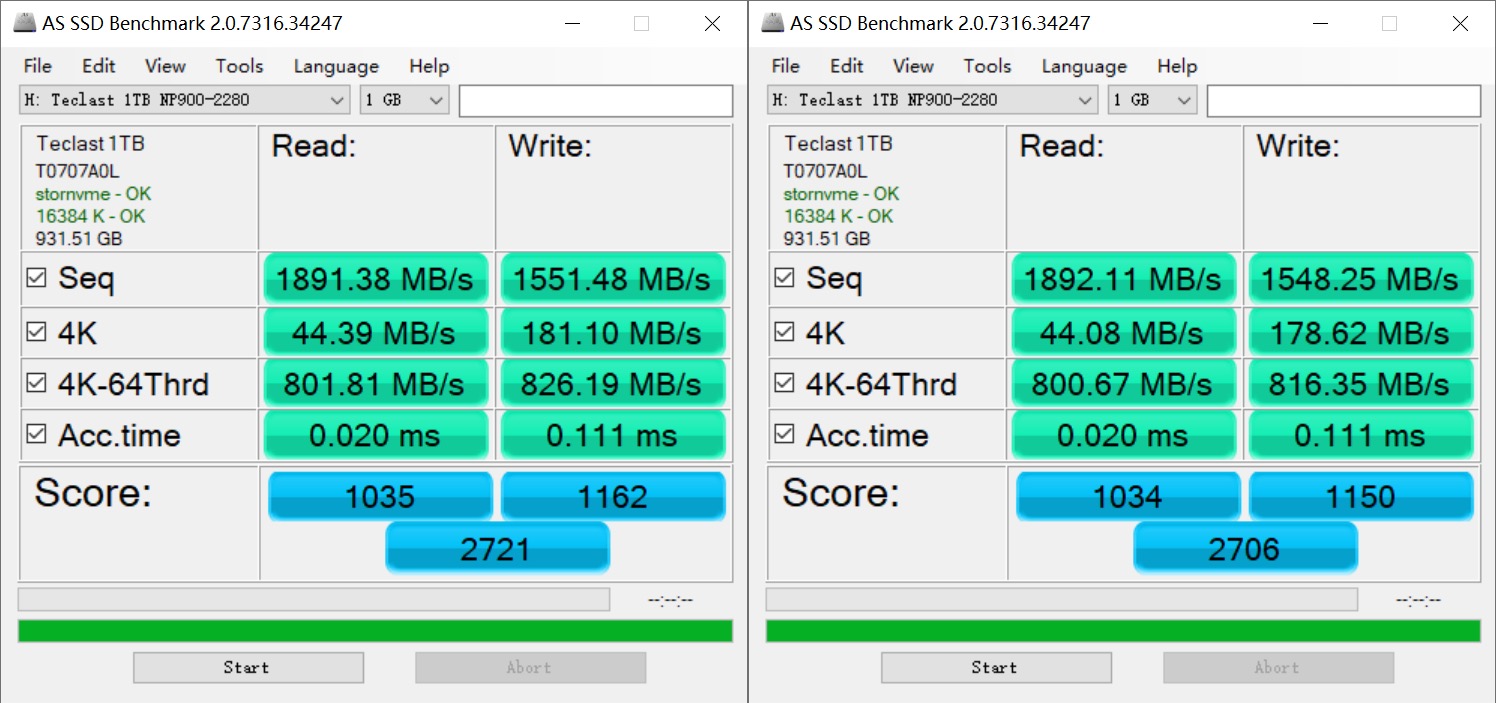Uncheck 4K-64Thrd test in right window

tap(784, 383)
